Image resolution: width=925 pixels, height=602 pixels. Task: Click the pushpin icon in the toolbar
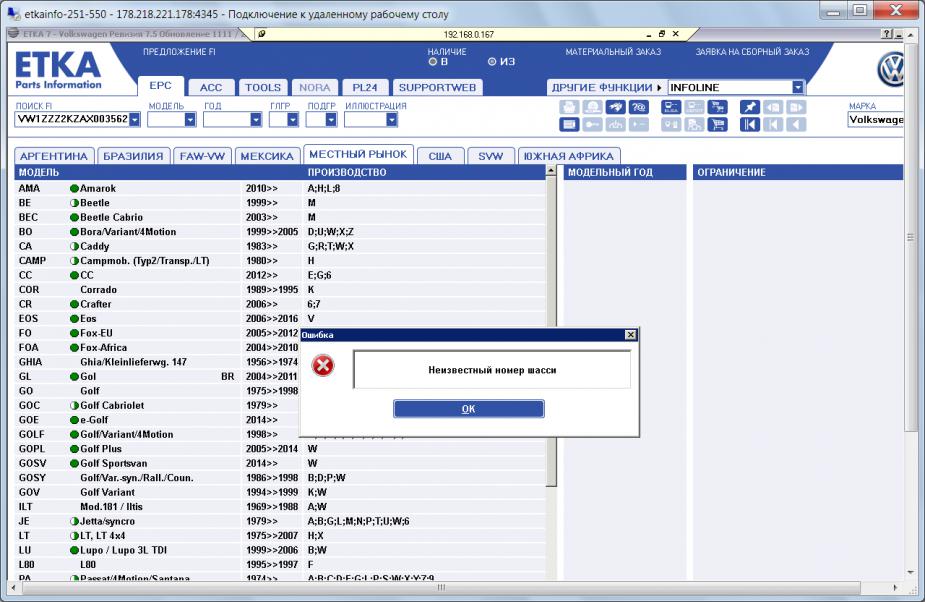750,107
